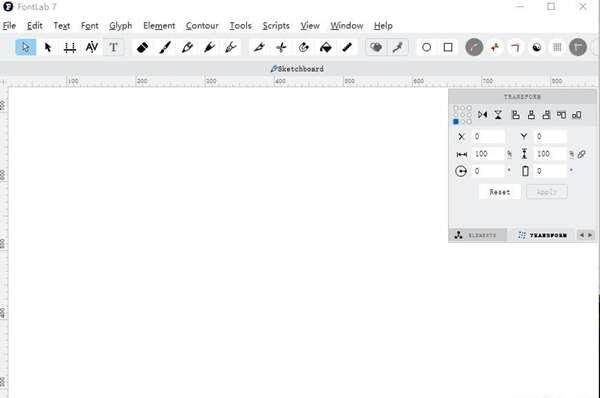Click the Reset button
This screenshot has width=600, height=398.
(500, 192)
